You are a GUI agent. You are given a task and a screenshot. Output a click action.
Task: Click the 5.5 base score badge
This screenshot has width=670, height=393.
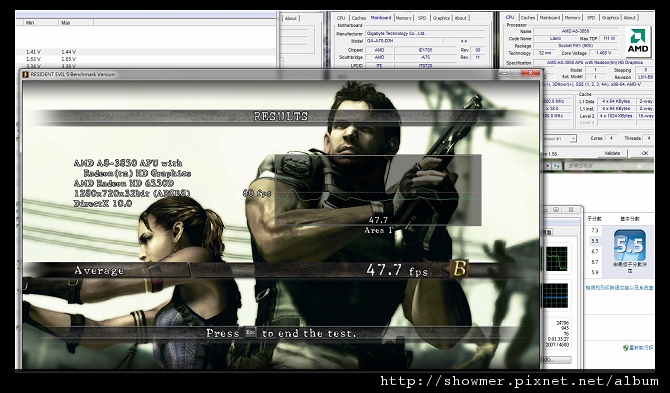629,245
